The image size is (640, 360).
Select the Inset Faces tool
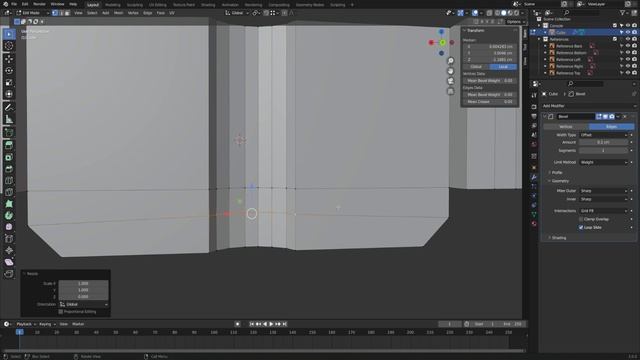pos(9,157)
